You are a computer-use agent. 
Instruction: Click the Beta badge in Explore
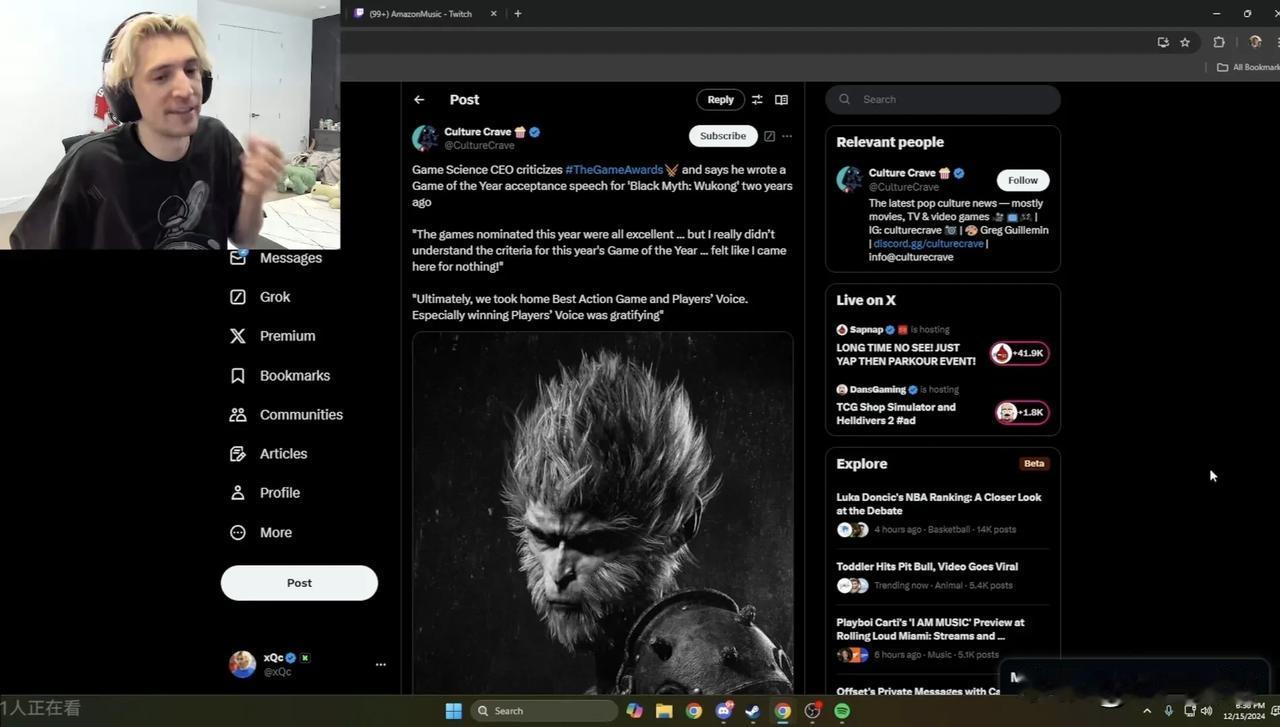pyautogui.click(x=1034, y=463)
